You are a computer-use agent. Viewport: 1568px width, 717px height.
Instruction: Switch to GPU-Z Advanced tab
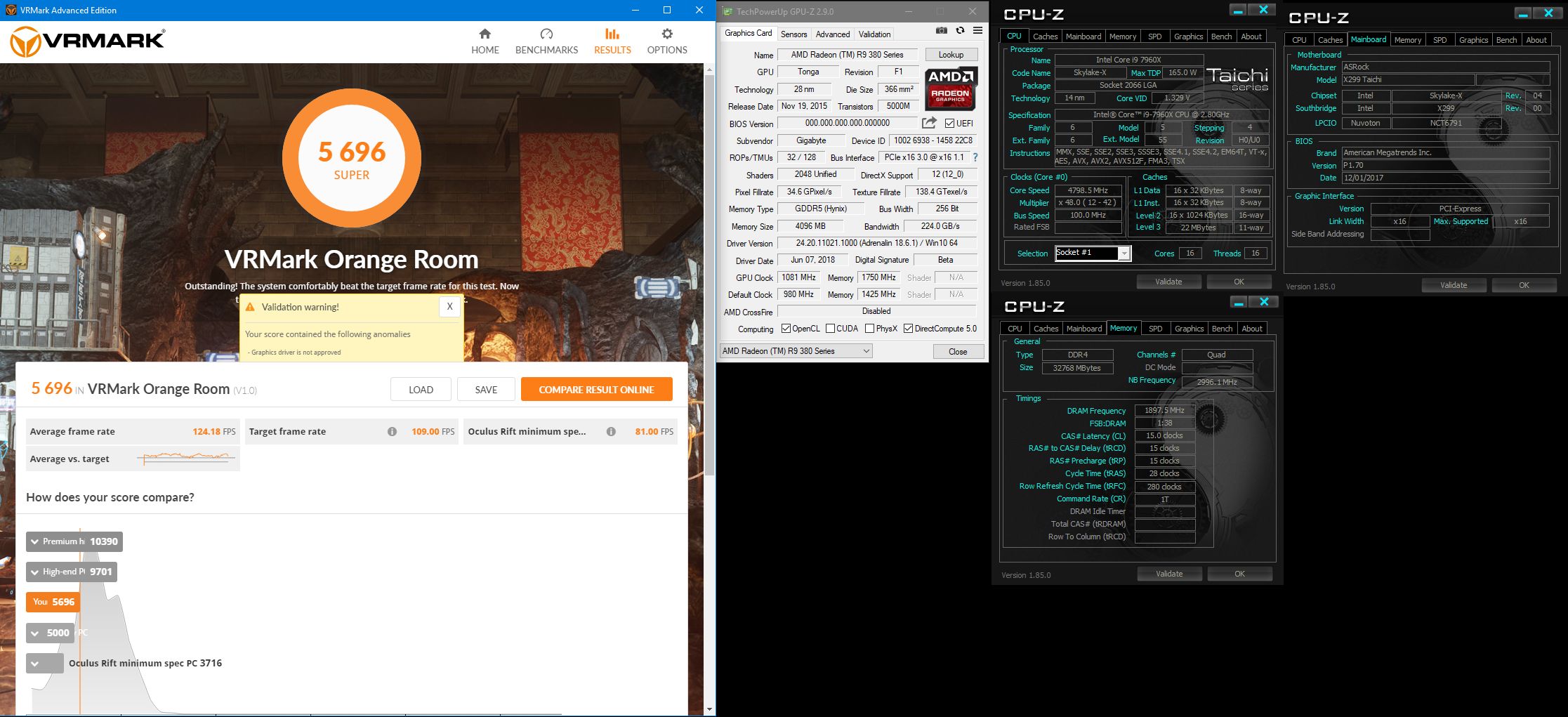point(833,34)
